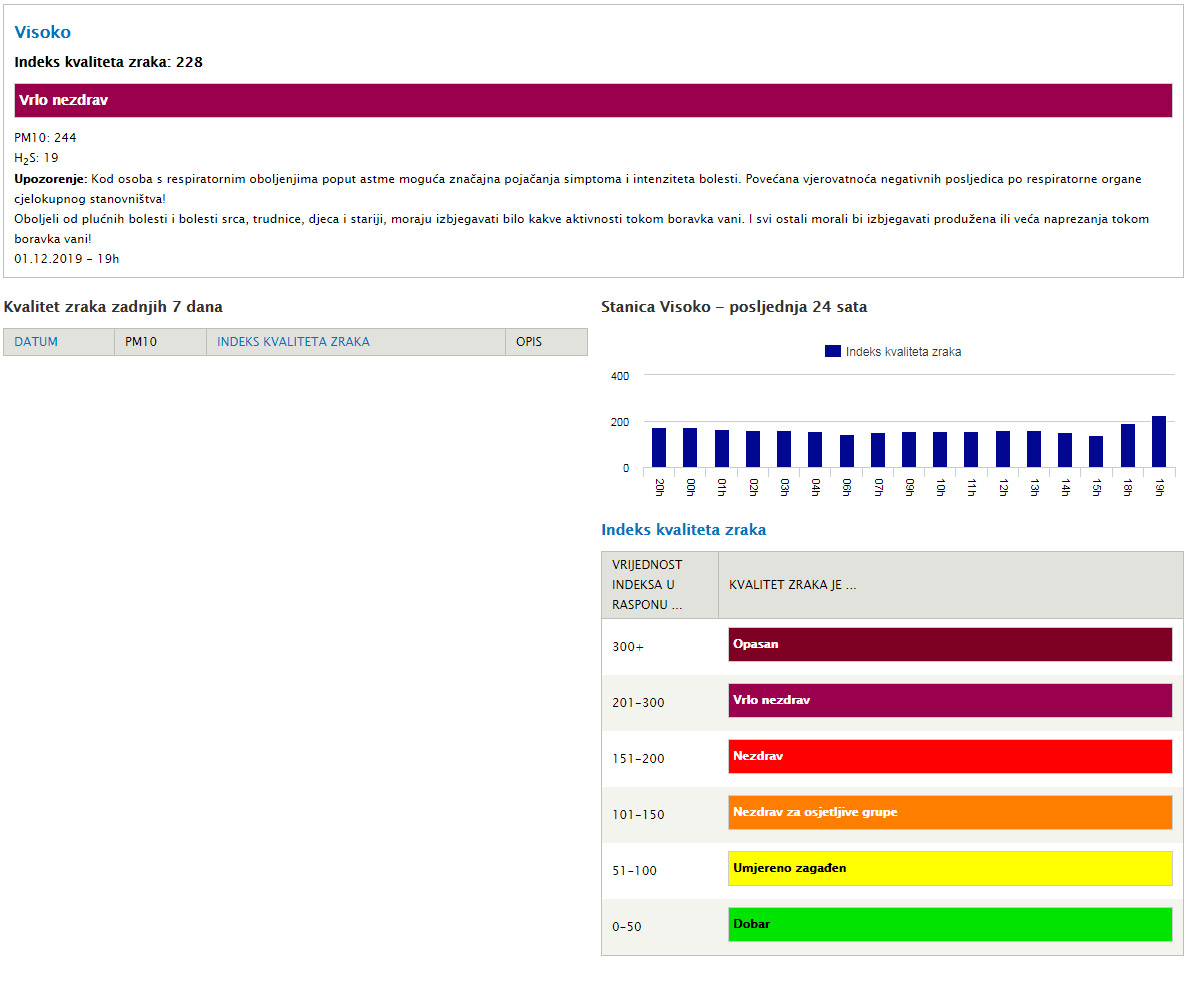Click the 18h bar in chart

(1128, 446)
